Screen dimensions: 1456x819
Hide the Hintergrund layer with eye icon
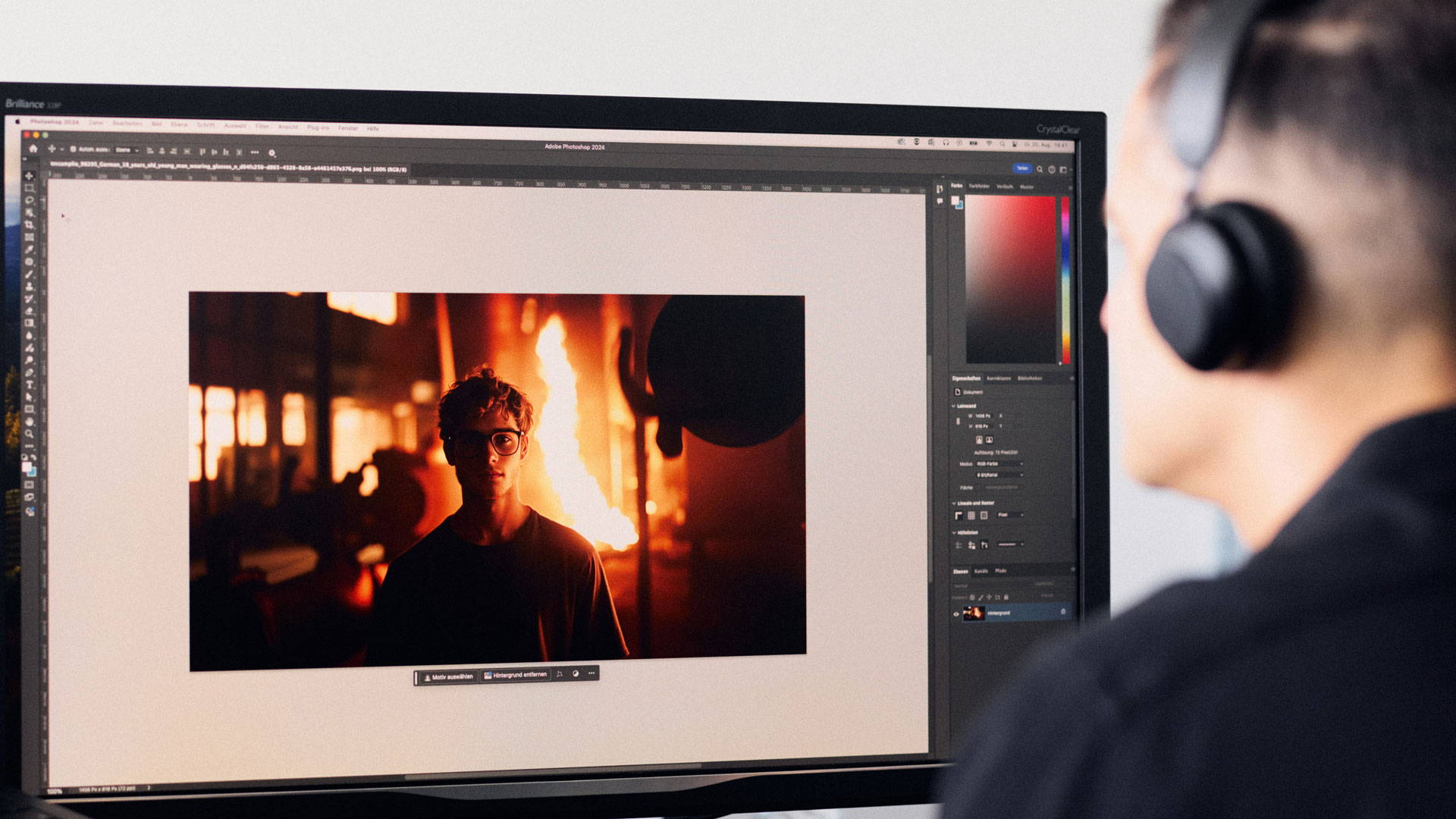click(956, 613)
